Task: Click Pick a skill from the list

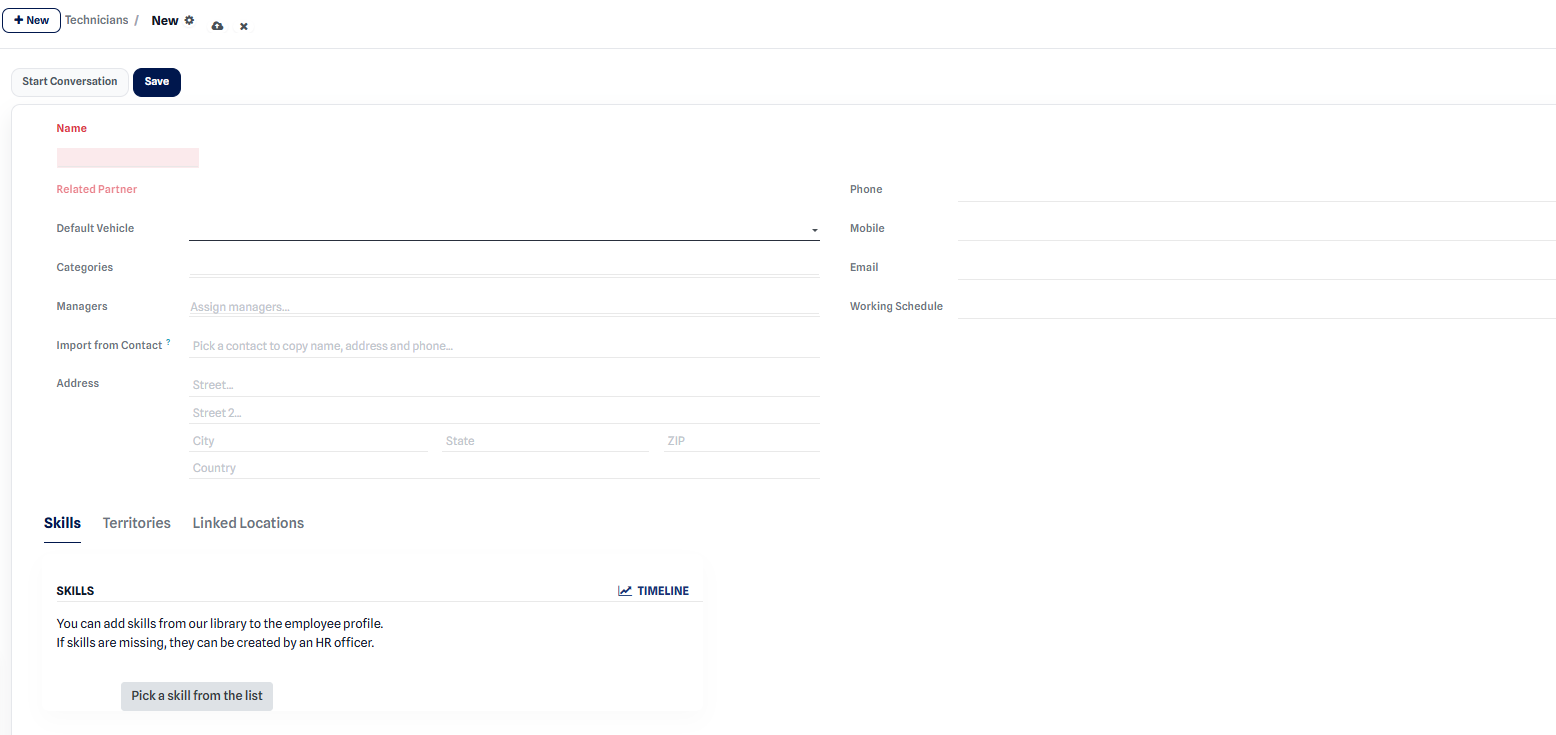Action: coord(197,696)
